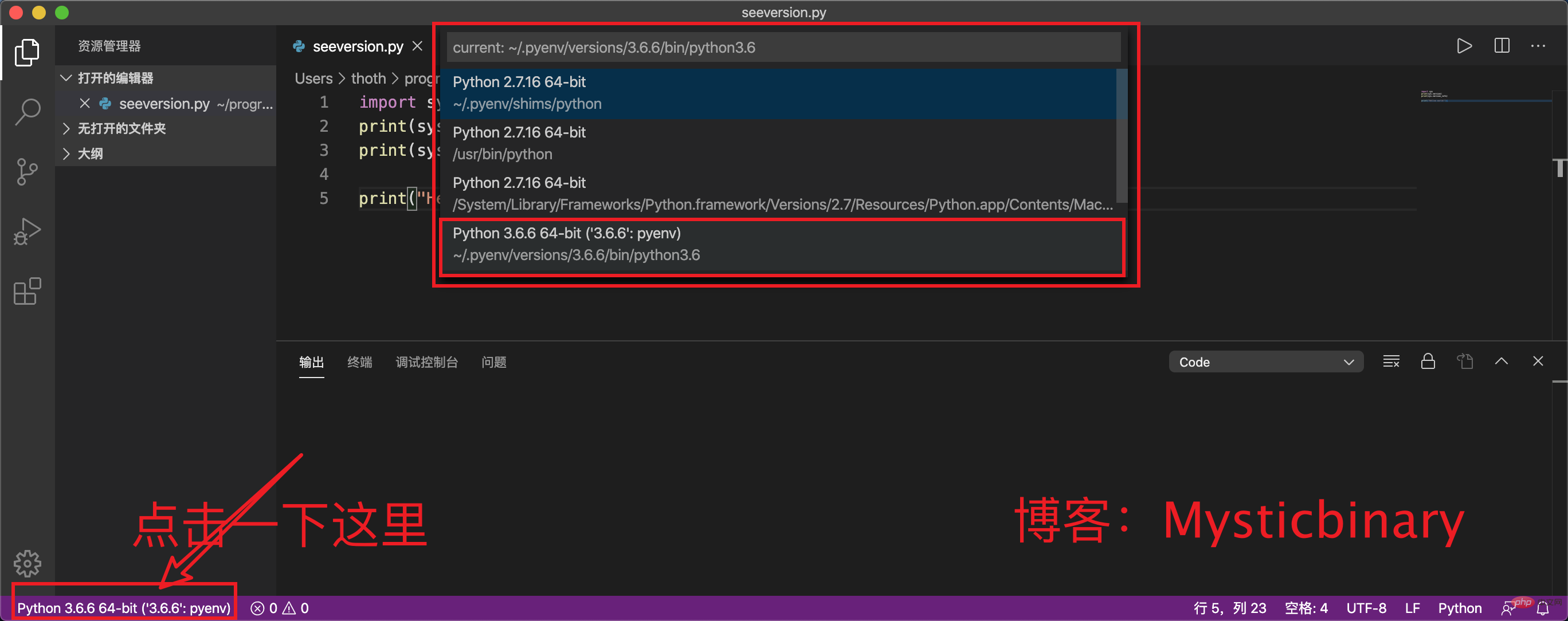Switch to the 终端 terminal tab
Screen dimensions: 1568x621
click(359, 362)
